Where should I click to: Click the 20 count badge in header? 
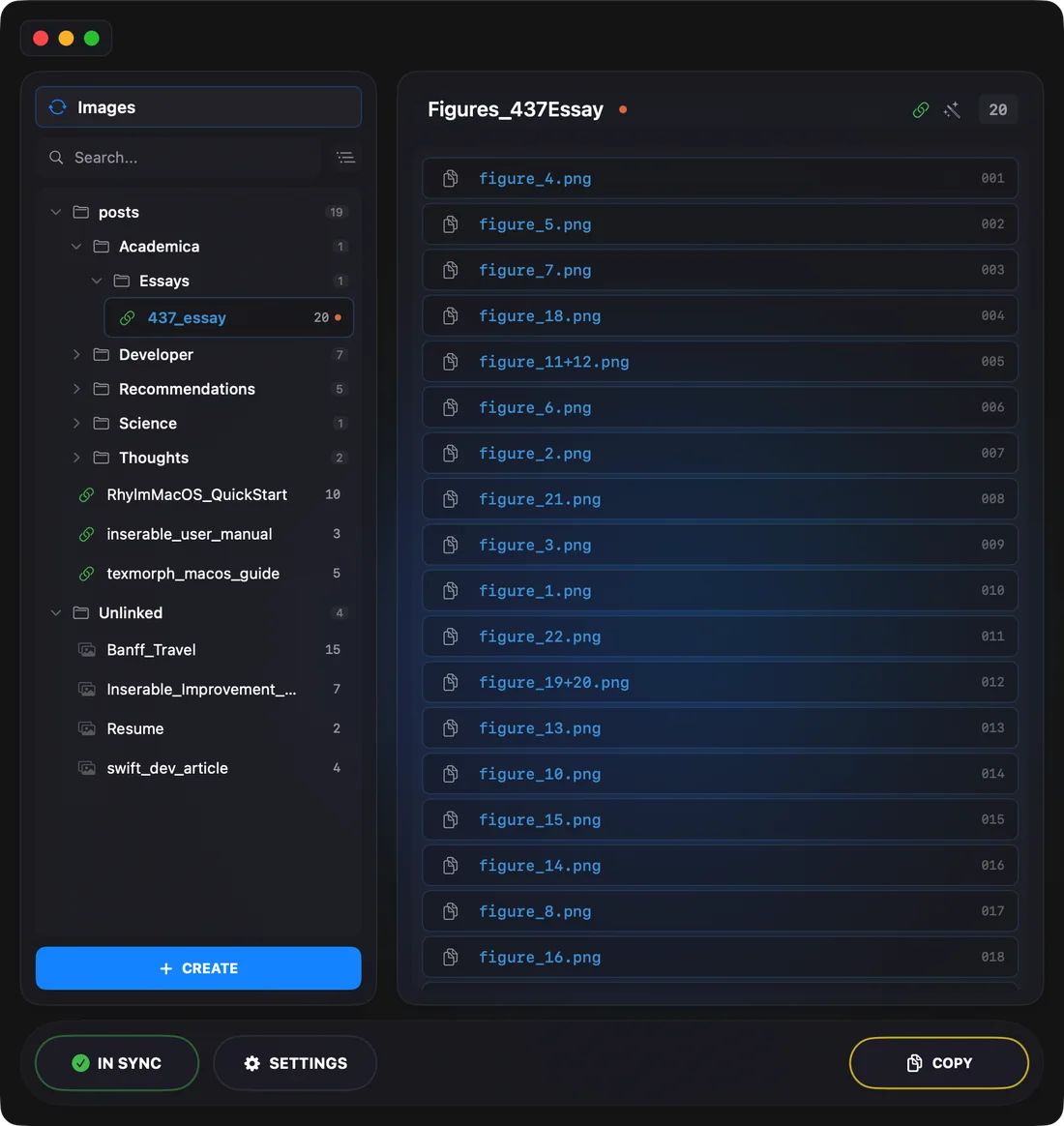(998, 110)
